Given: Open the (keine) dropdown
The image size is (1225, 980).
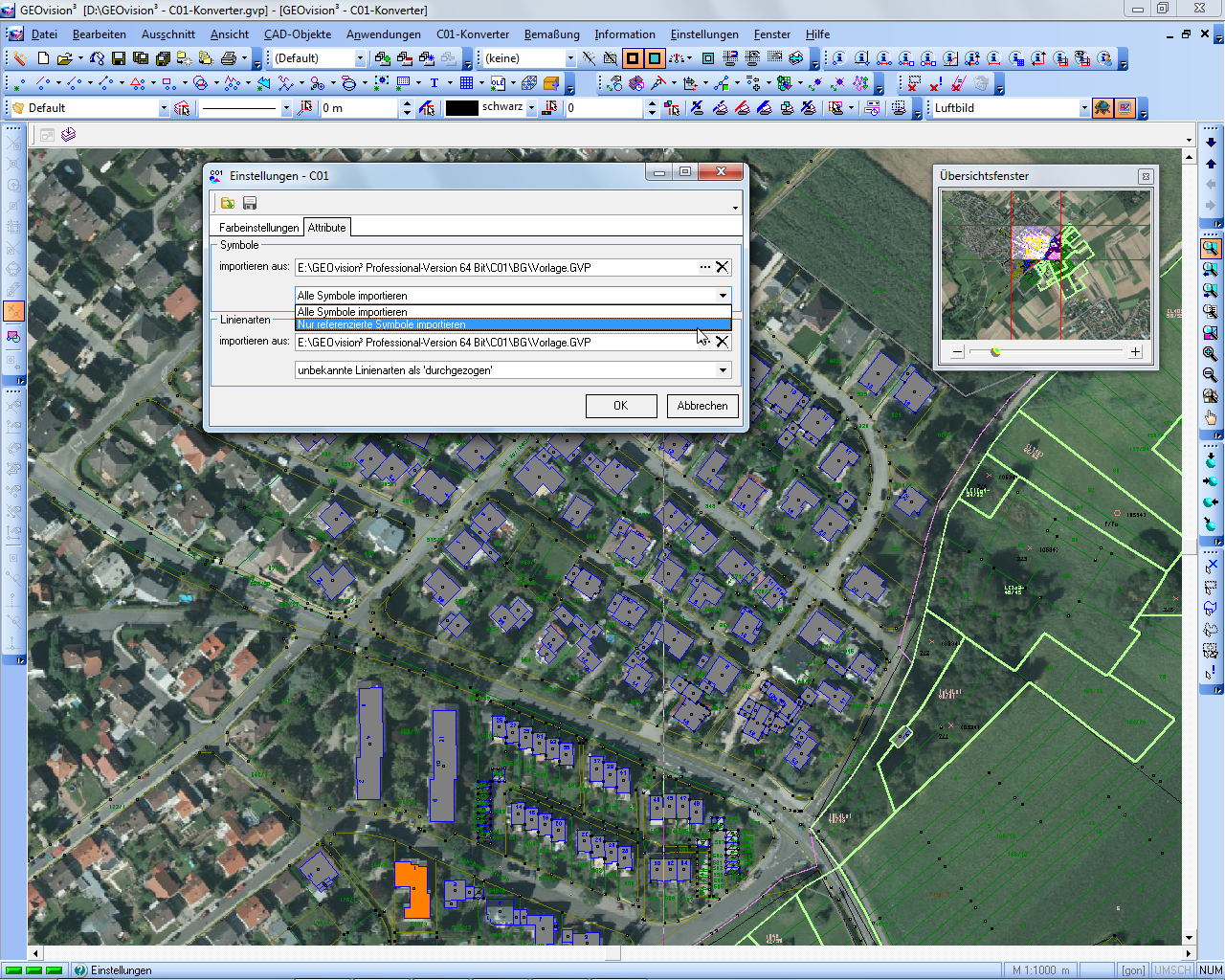Looking at the screenshot, I should click(570, 58).
